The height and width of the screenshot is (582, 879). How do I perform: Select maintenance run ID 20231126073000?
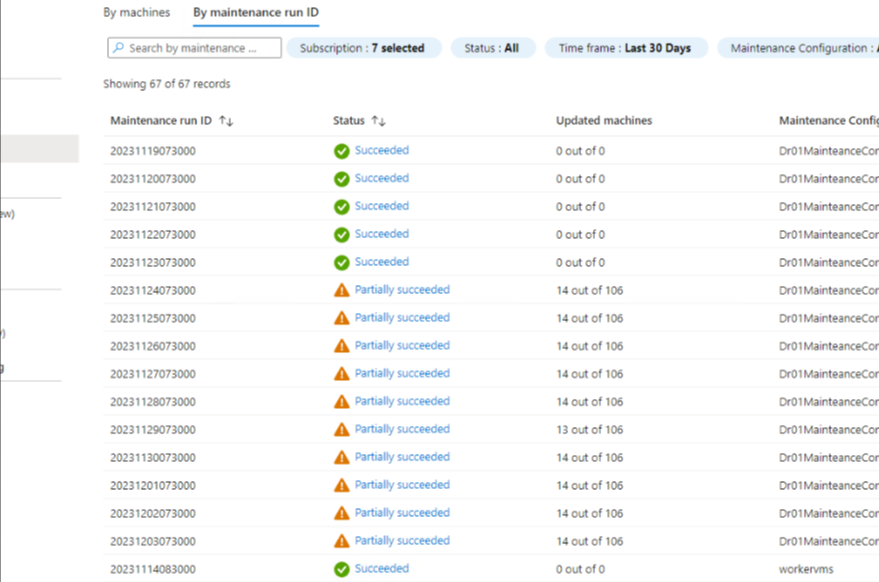pos(153,347)
